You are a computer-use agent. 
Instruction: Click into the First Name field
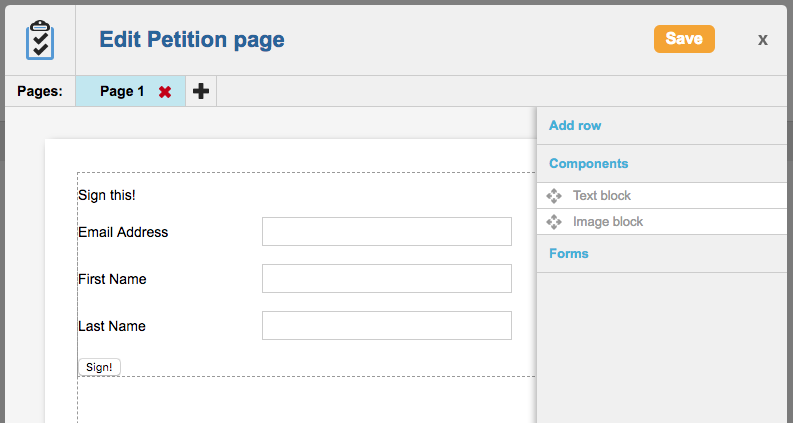click(386, 279)
